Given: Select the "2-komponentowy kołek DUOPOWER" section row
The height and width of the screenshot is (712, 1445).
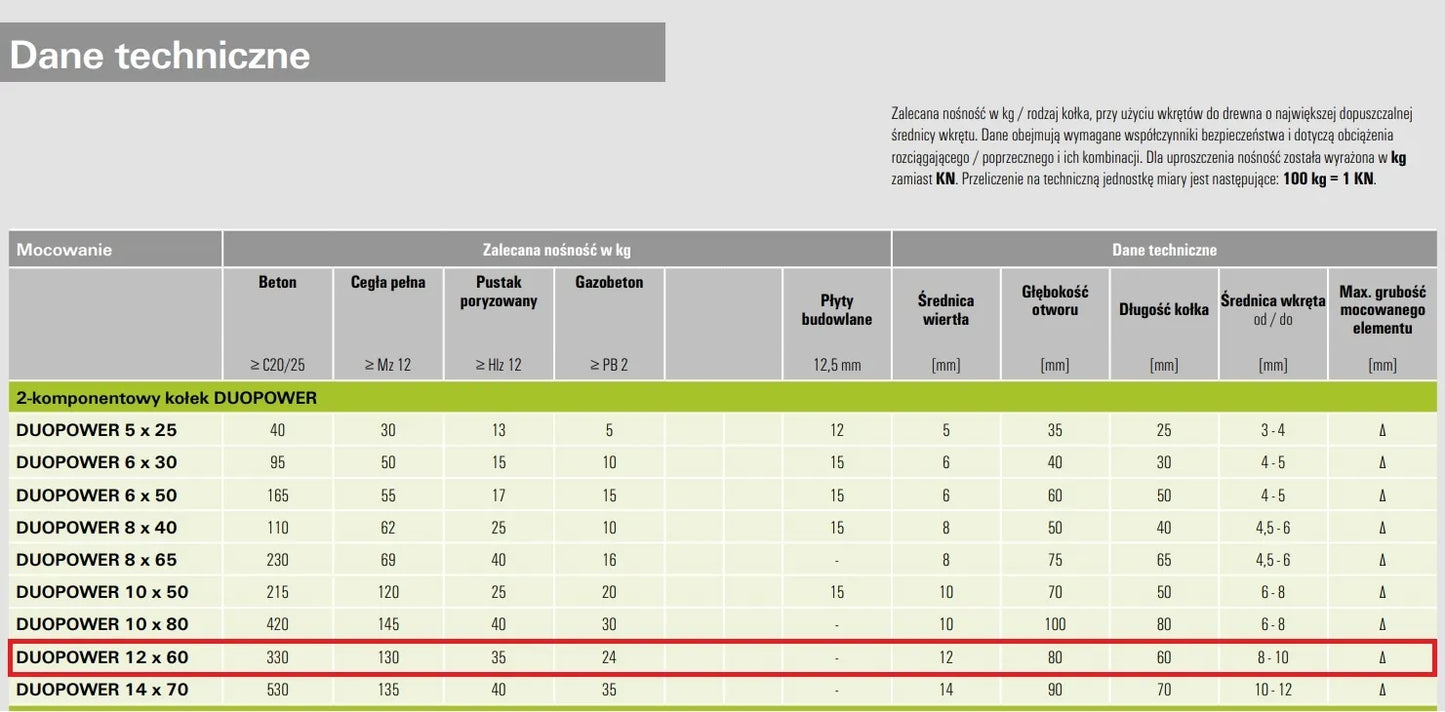Looking at the screenshot, I should [x=722, y=398].
